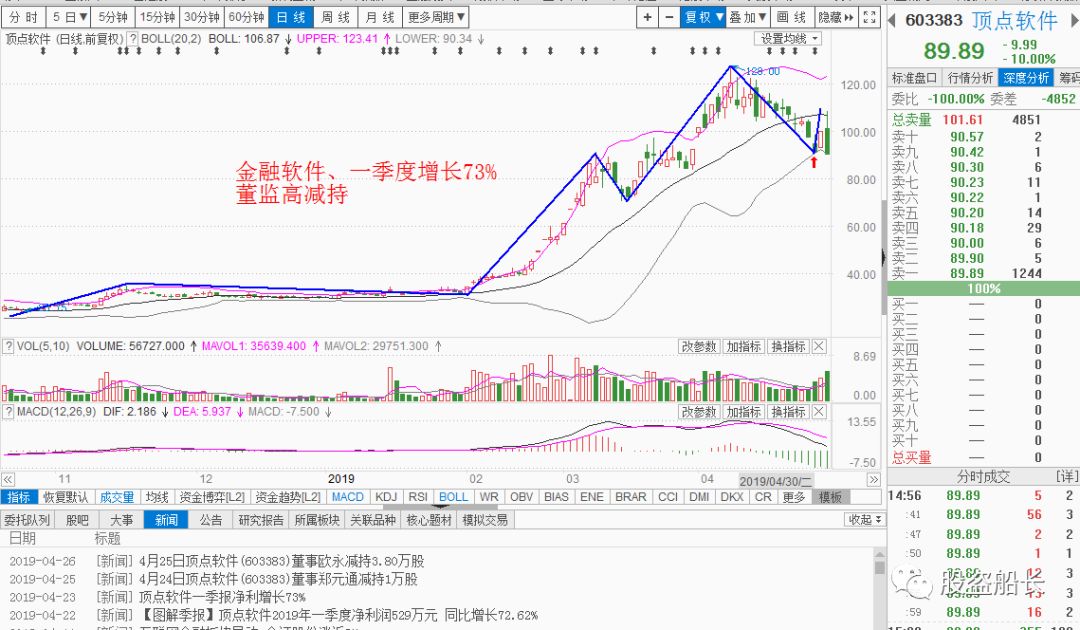Screen dimensions: 1080x630
Task: Enable the OBV indicator
Action: click(521, 497)
